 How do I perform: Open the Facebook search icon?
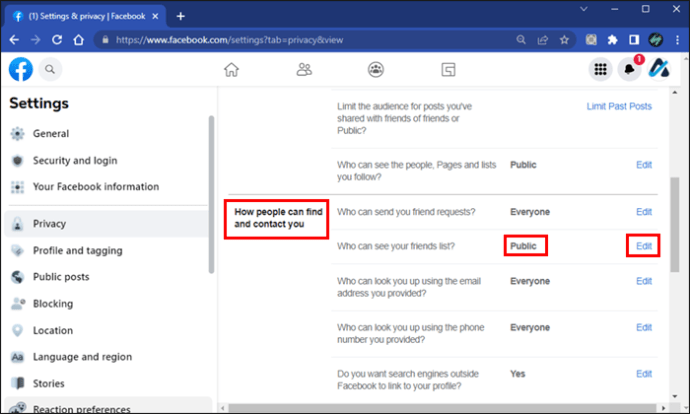tap(50, 69)
